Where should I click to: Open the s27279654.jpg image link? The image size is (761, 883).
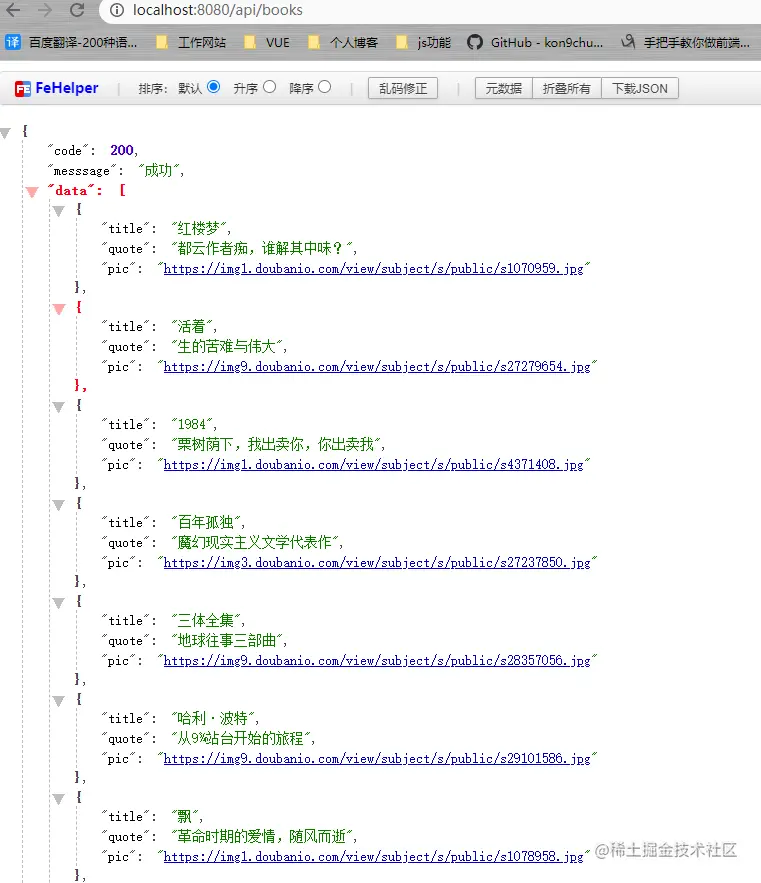pyautogui.click(x=377, y=367)
